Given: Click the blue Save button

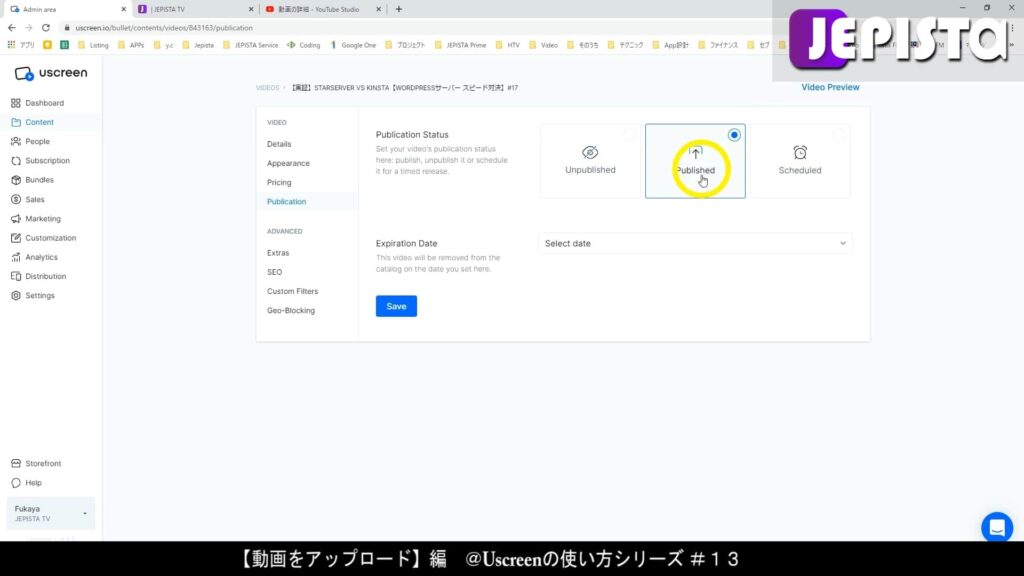Looking at the screenshot, I should (x=396, y=306).
